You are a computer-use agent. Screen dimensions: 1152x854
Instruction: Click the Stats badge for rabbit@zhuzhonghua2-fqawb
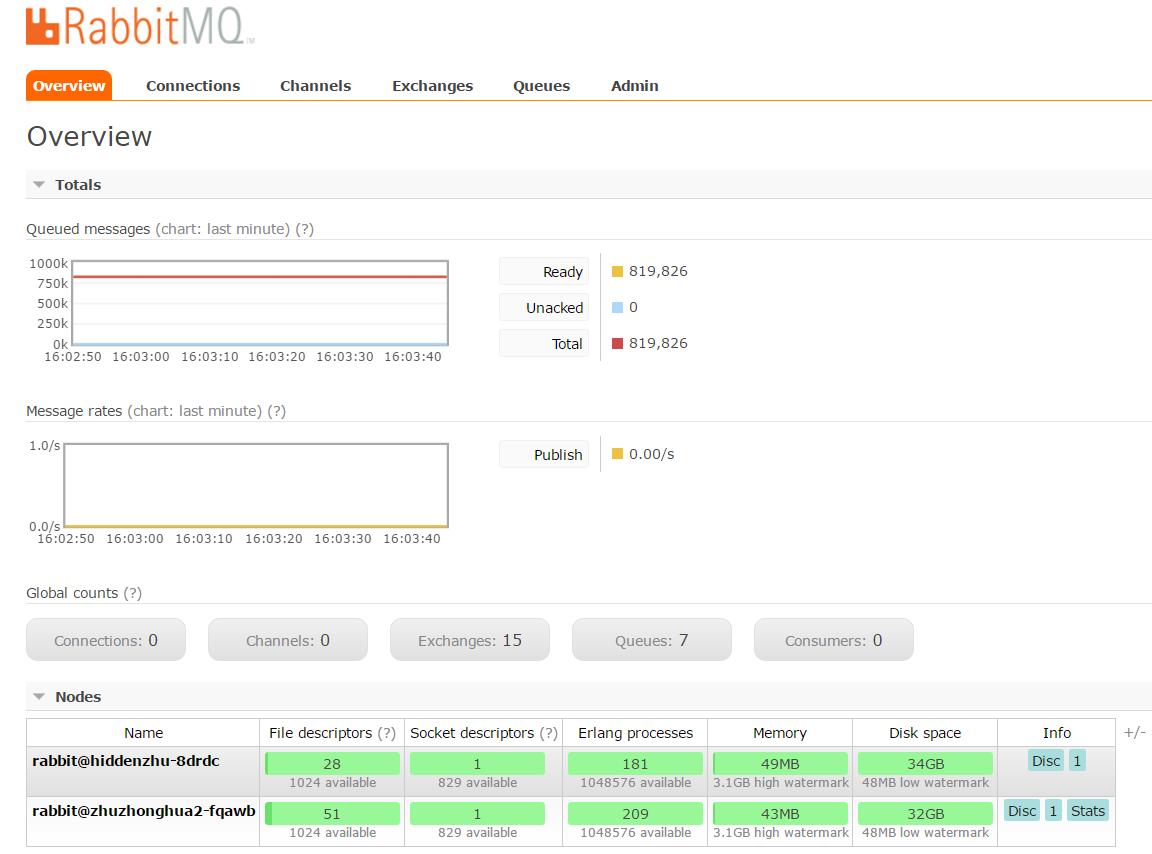[x=1088, y=811]
